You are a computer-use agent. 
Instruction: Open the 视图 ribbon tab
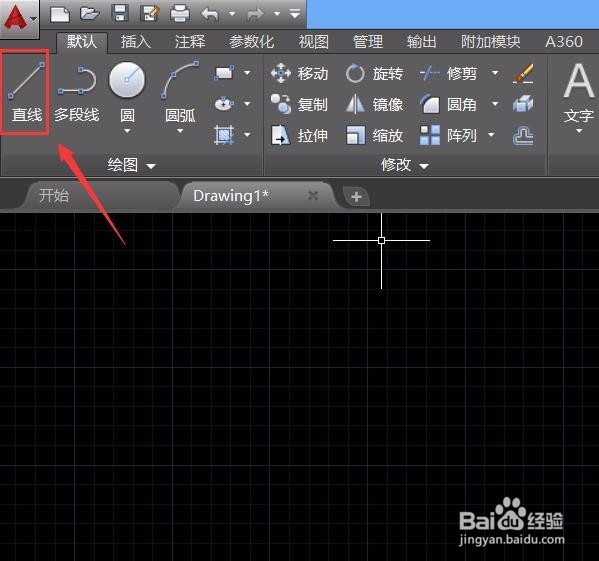pos(314,42)
